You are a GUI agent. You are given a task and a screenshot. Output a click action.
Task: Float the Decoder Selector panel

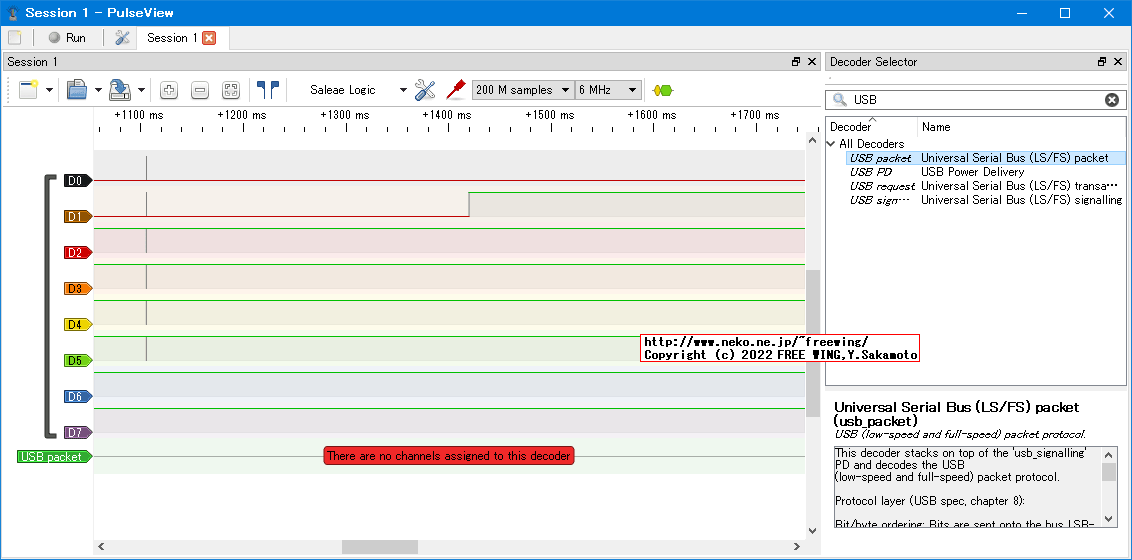[x=1102, y=62]
